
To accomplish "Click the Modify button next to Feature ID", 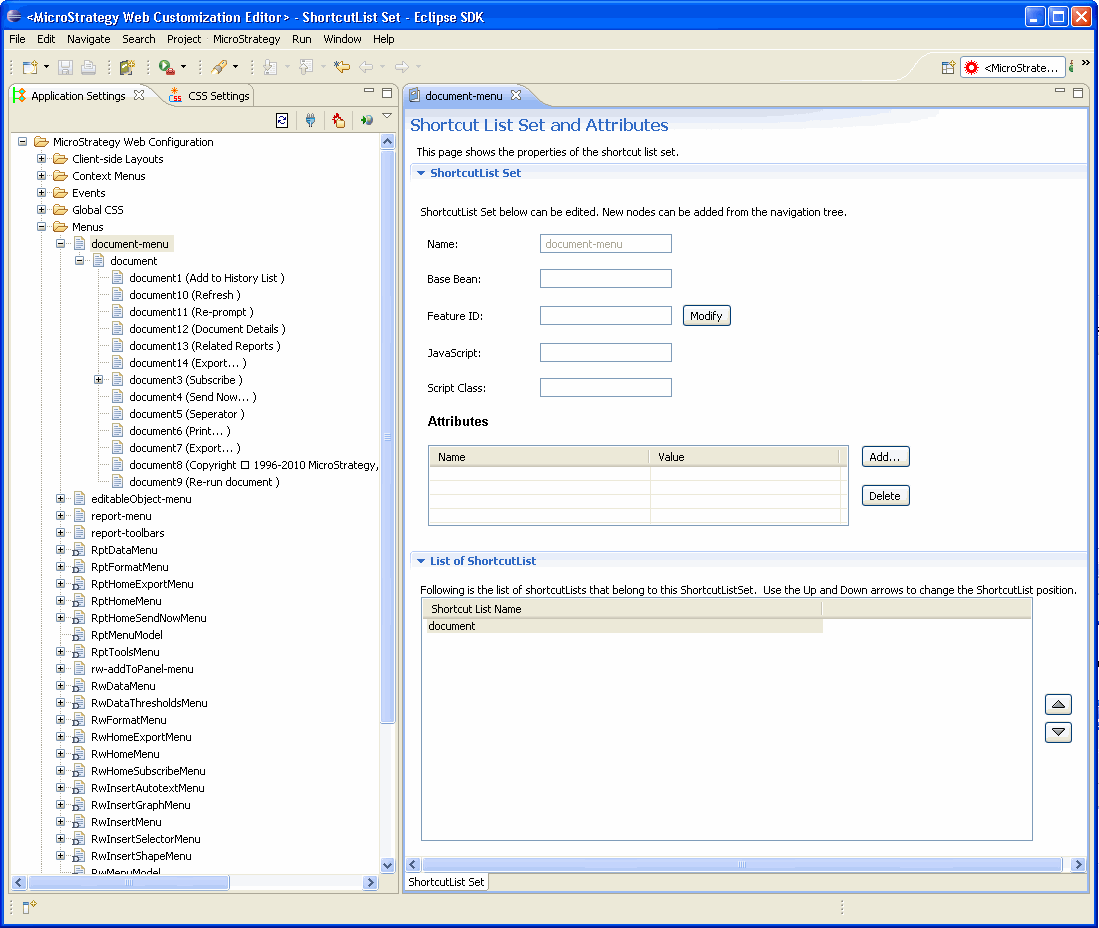I will coord(706,316).
